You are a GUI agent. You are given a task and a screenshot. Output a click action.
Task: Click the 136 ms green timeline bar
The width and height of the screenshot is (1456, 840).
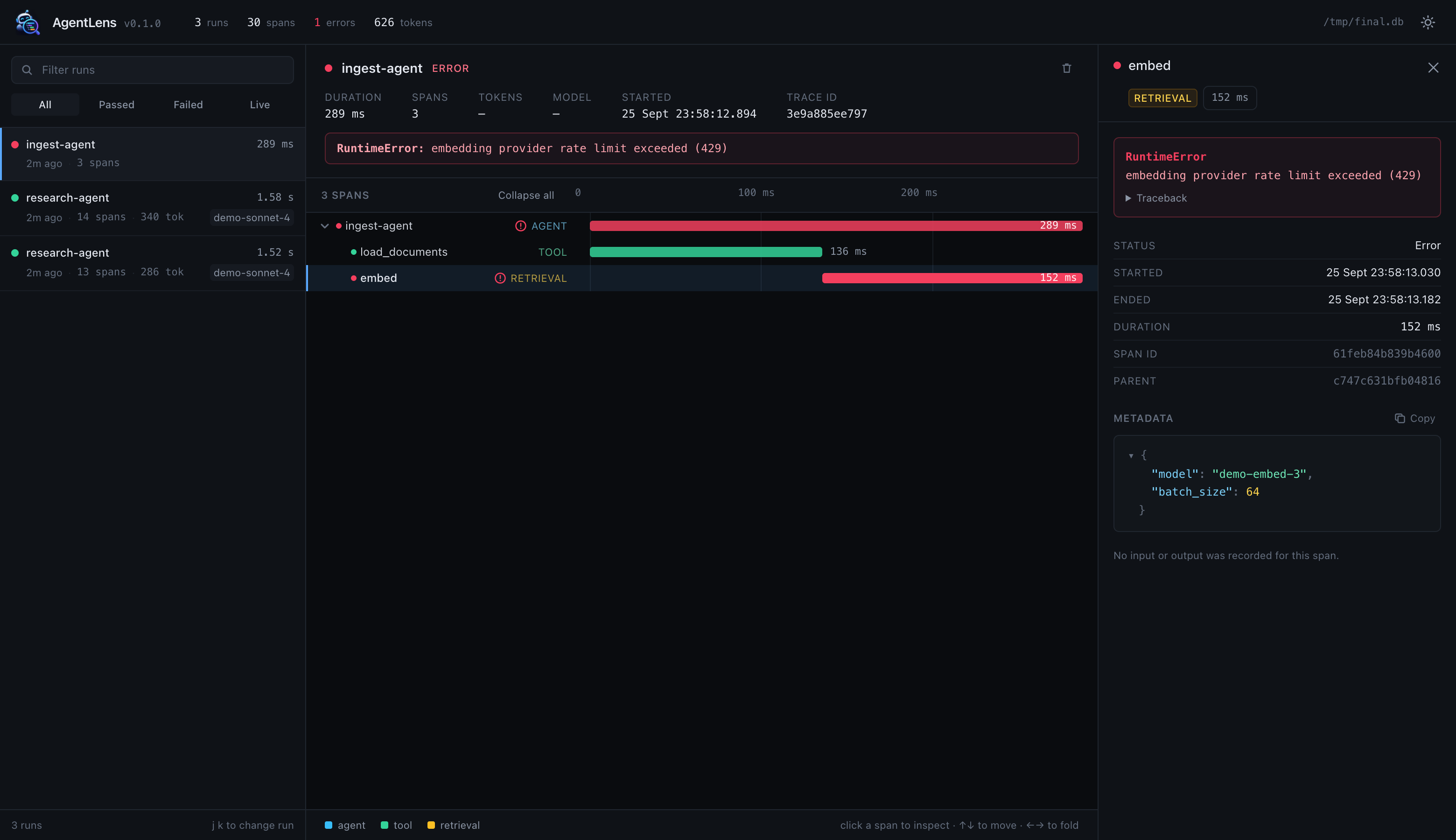[x=706, y=252]
